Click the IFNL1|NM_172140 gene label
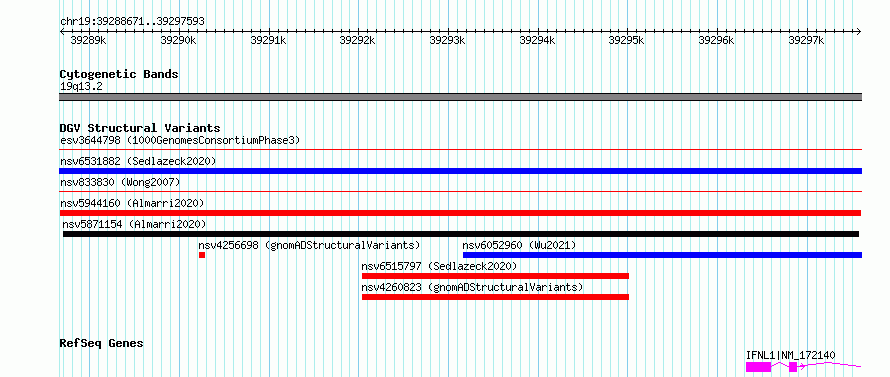890x377 pixels. point(791,355)
